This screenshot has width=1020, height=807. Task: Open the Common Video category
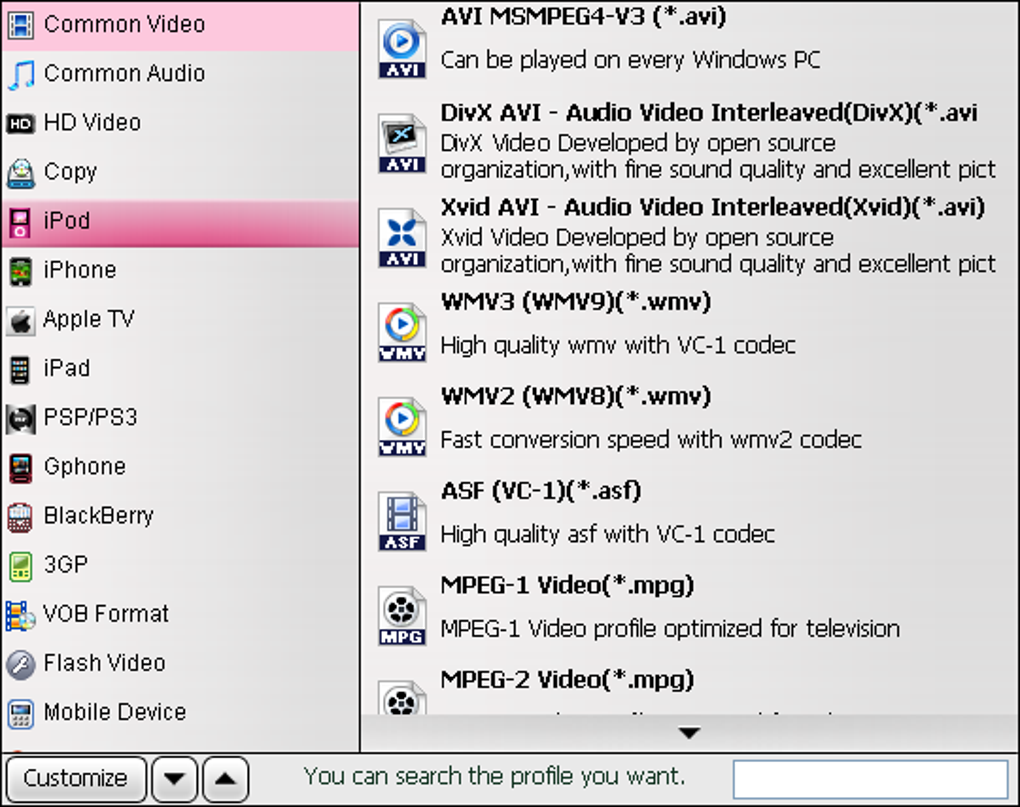180,25
